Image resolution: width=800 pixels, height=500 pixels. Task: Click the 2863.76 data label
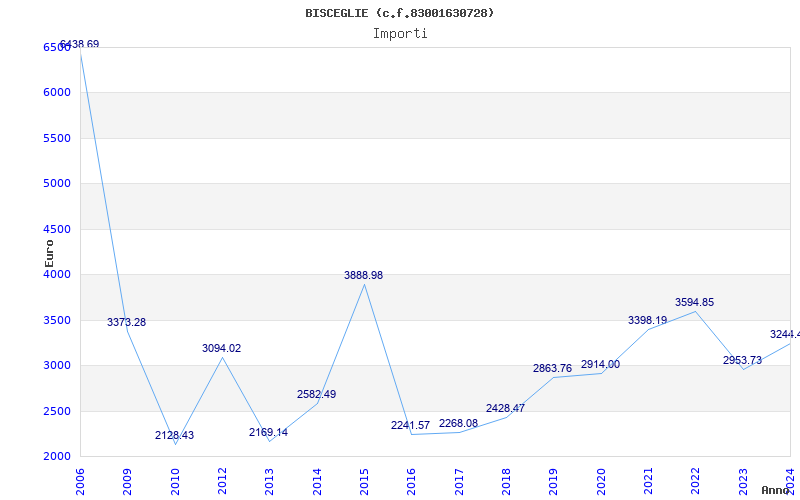tap(553, 368)
